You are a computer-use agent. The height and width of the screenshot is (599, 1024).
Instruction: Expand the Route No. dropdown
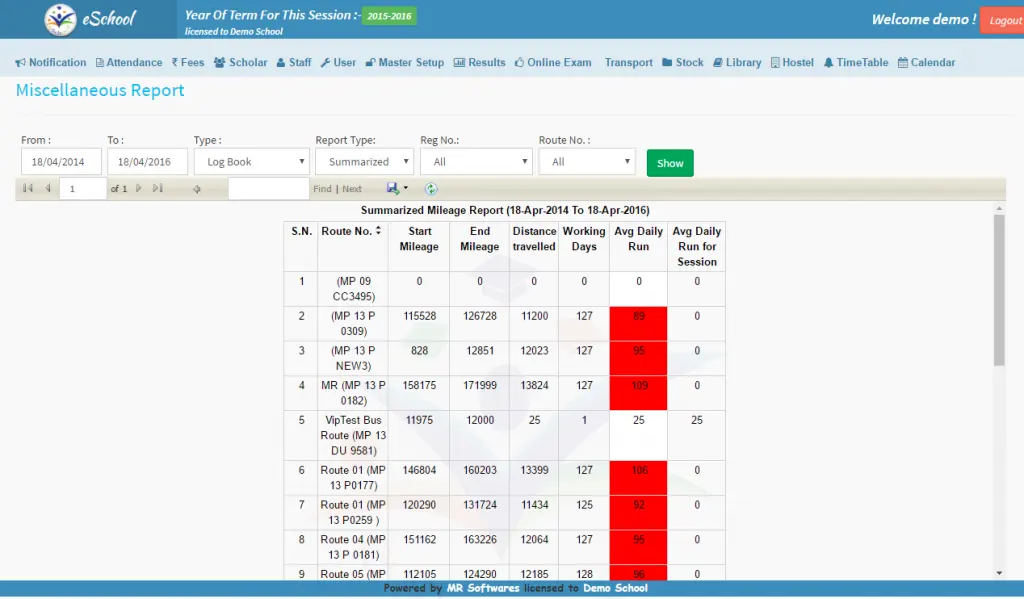click(586, 161)
